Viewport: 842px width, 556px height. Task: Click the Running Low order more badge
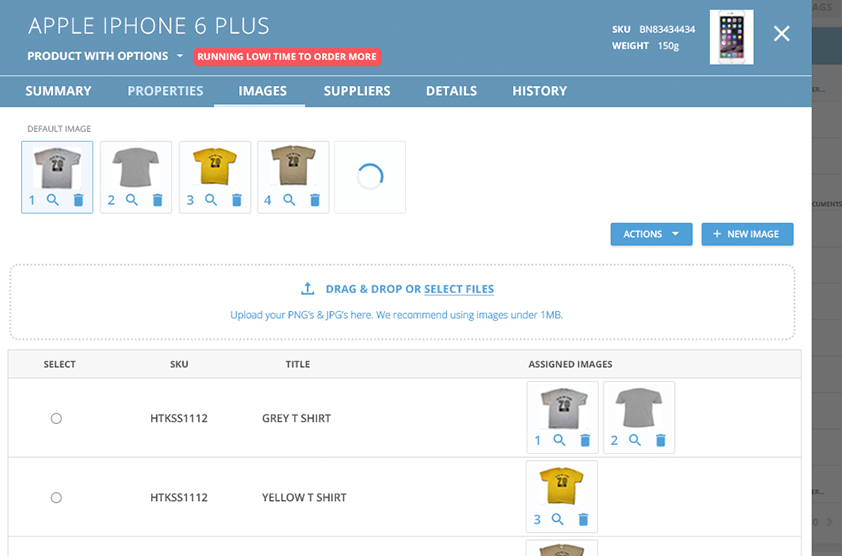pos(287,56)
